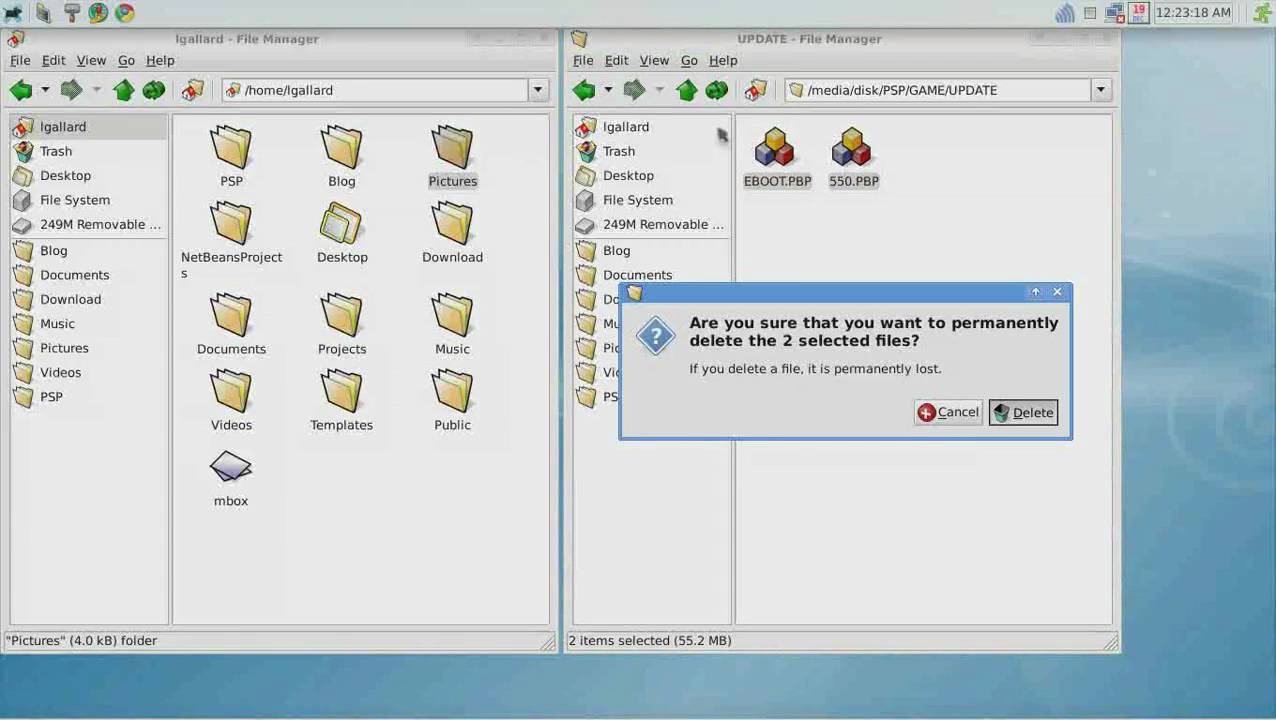Image resolution: width=1276 pixels, height=720 pixels.
Task: Open Chrome browser from top panel
Action: click(x=125, y=13)
